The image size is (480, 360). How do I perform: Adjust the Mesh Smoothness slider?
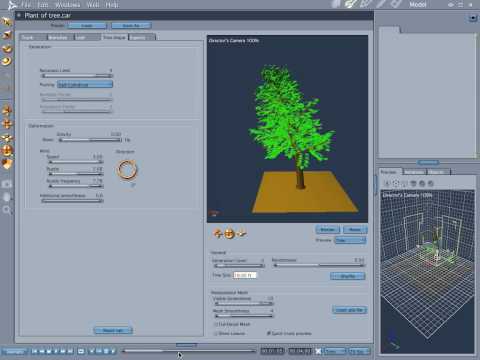click(244, 316)
